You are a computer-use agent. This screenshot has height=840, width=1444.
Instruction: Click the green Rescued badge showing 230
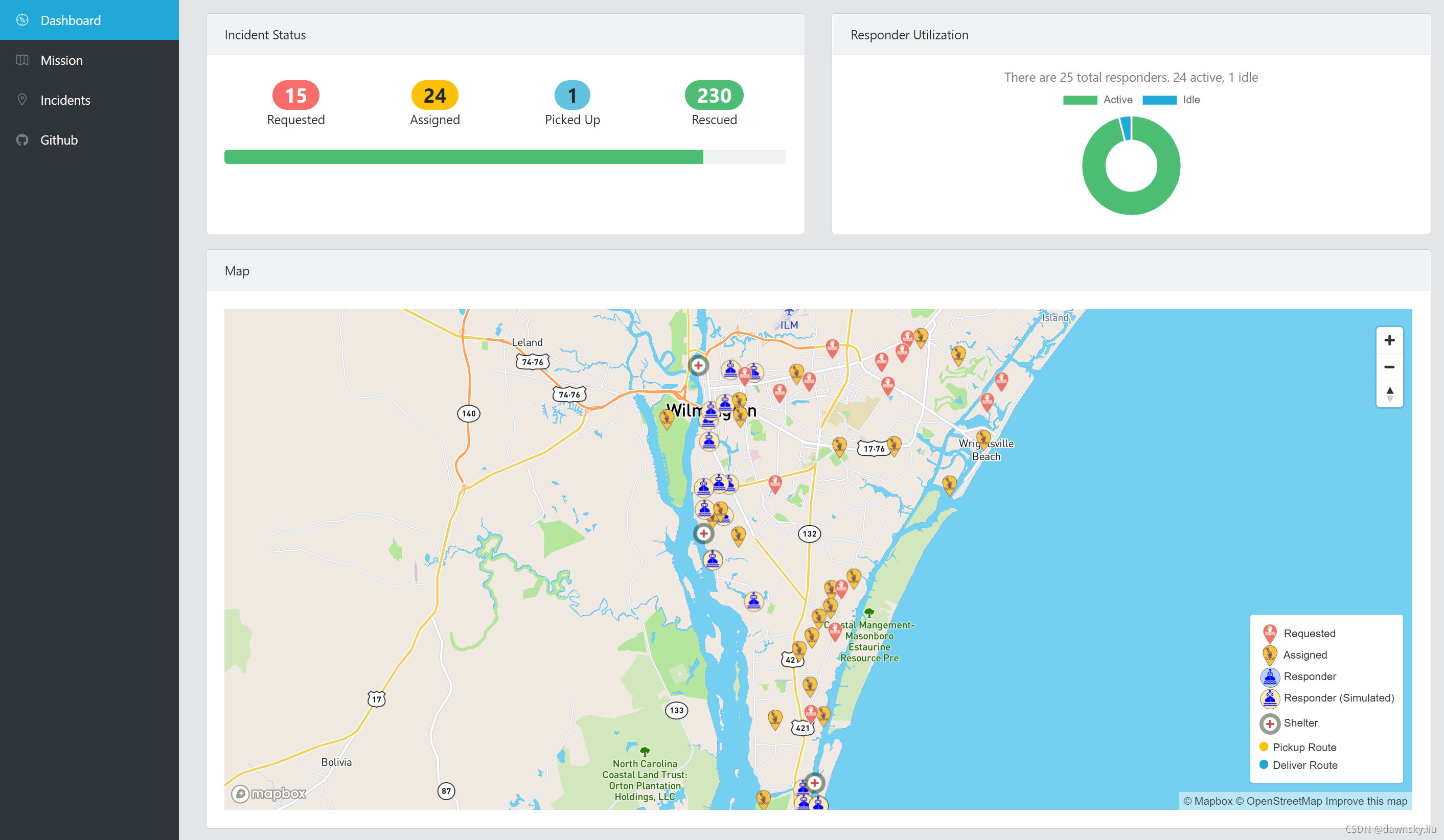(714, 95)
